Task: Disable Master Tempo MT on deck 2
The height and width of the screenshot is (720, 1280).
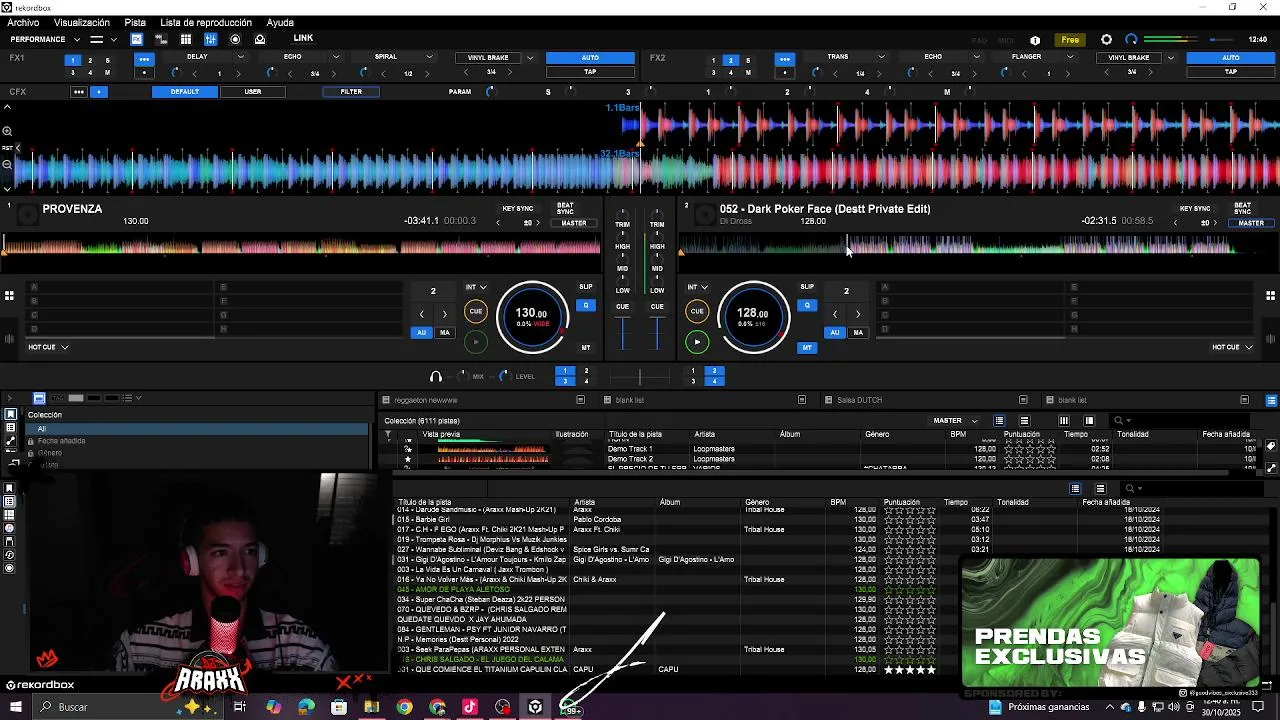Action: (x=807, y=348)
